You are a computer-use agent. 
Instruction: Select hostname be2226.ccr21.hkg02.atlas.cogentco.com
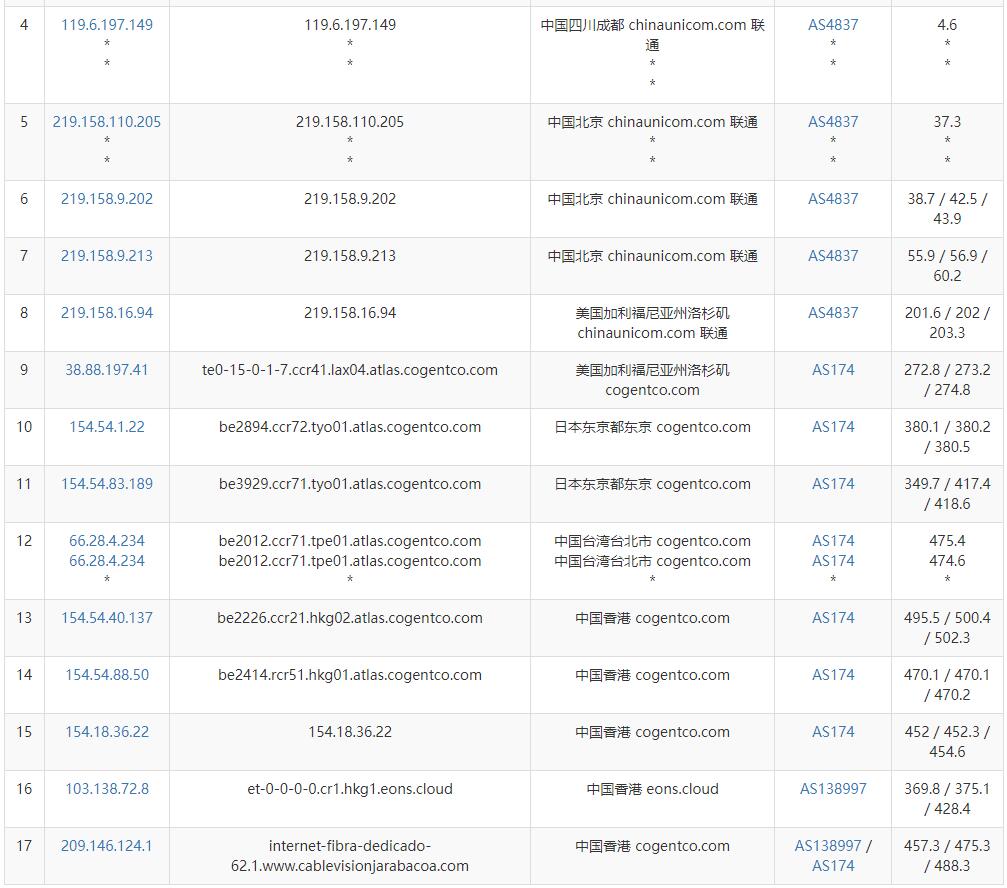[350, 618]
